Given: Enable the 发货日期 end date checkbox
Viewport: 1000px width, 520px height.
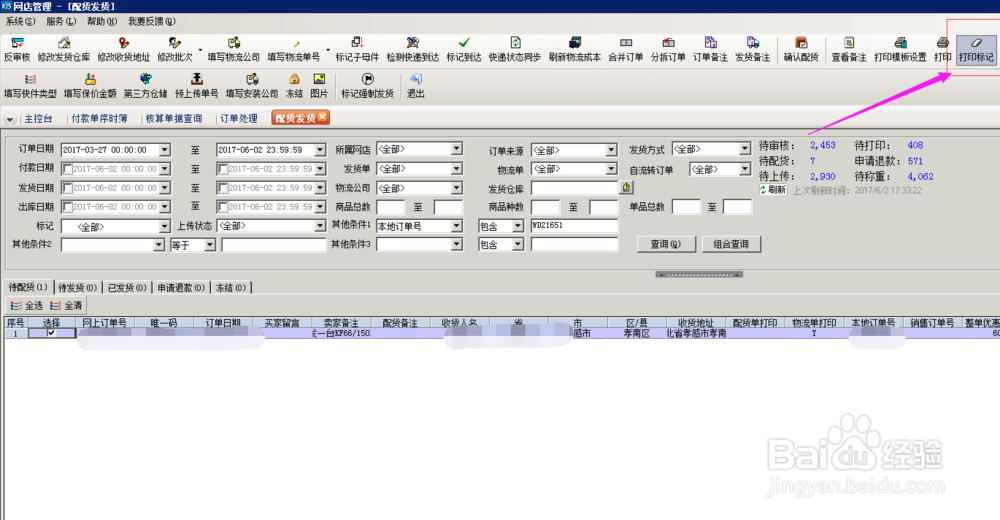Looking at the screenshot, I should tap(223, 188).
